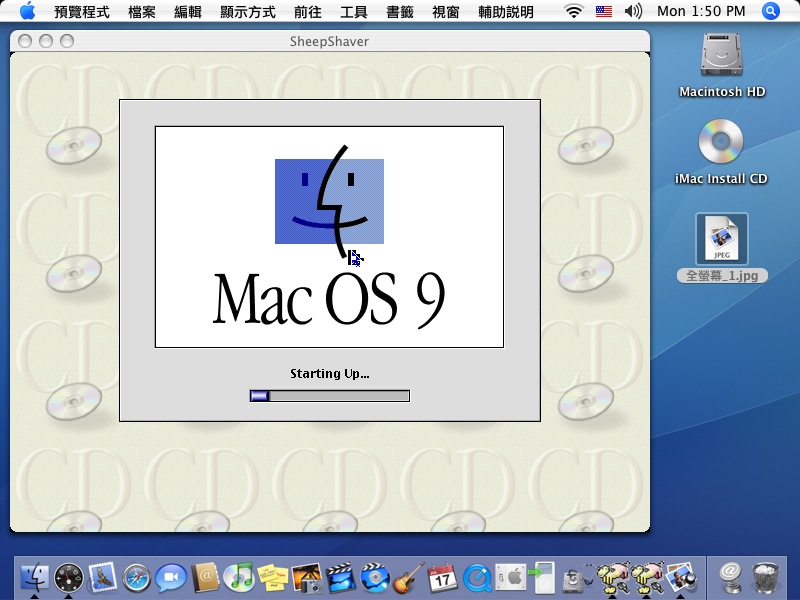800x600 pixels.
Task: Open the Apple menu
Action: [x=28, y=11]
